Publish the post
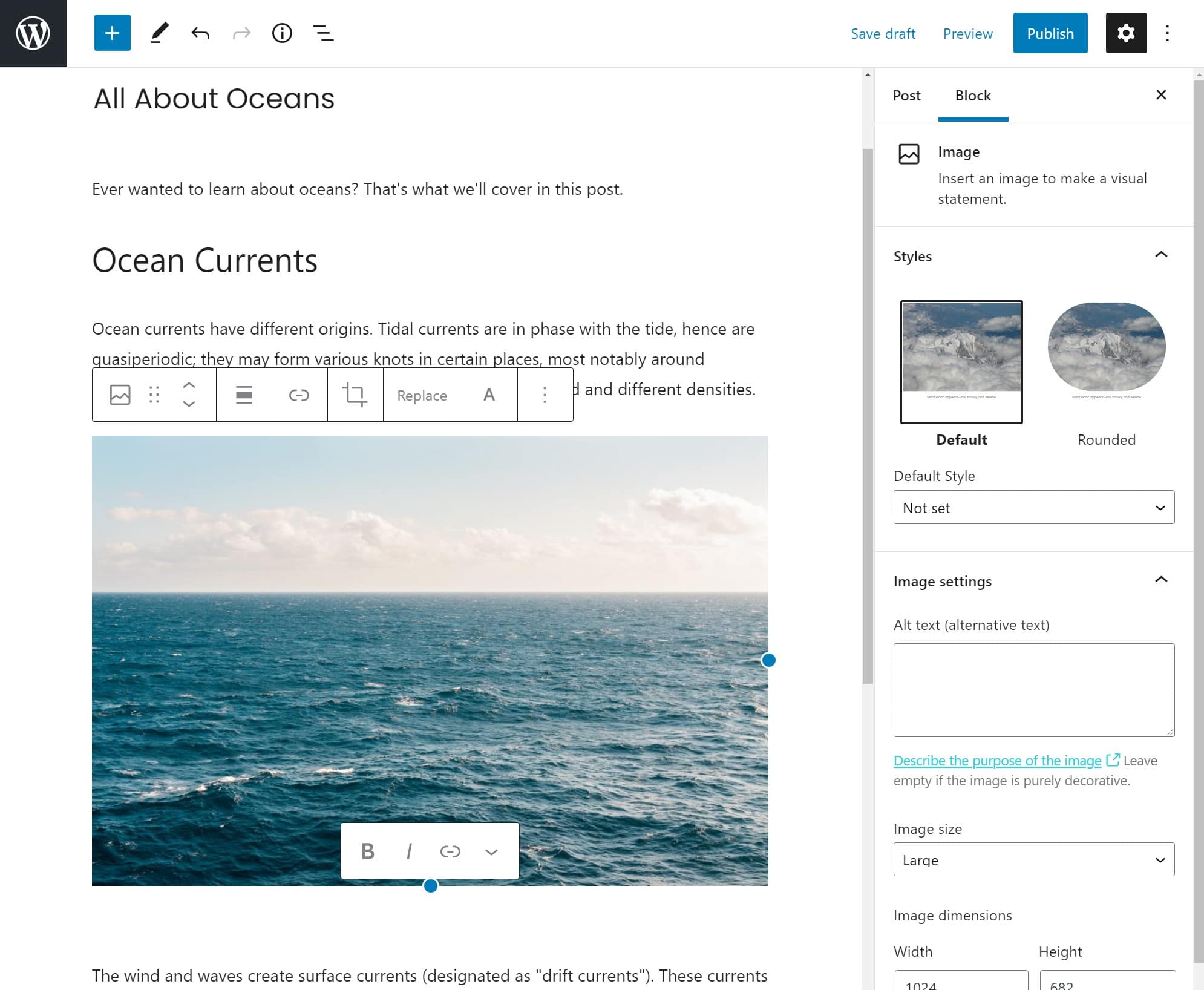The image size is (1204, 990). pos(1050,33)
